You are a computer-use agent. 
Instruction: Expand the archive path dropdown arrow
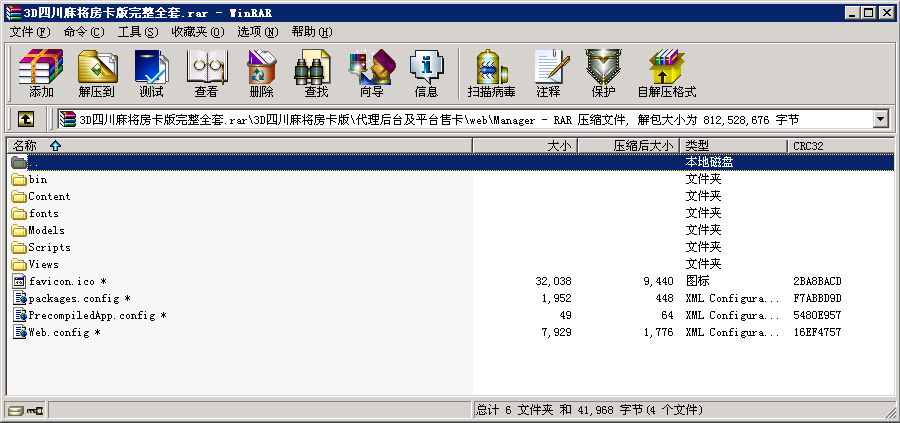click(x=881, y=119)
